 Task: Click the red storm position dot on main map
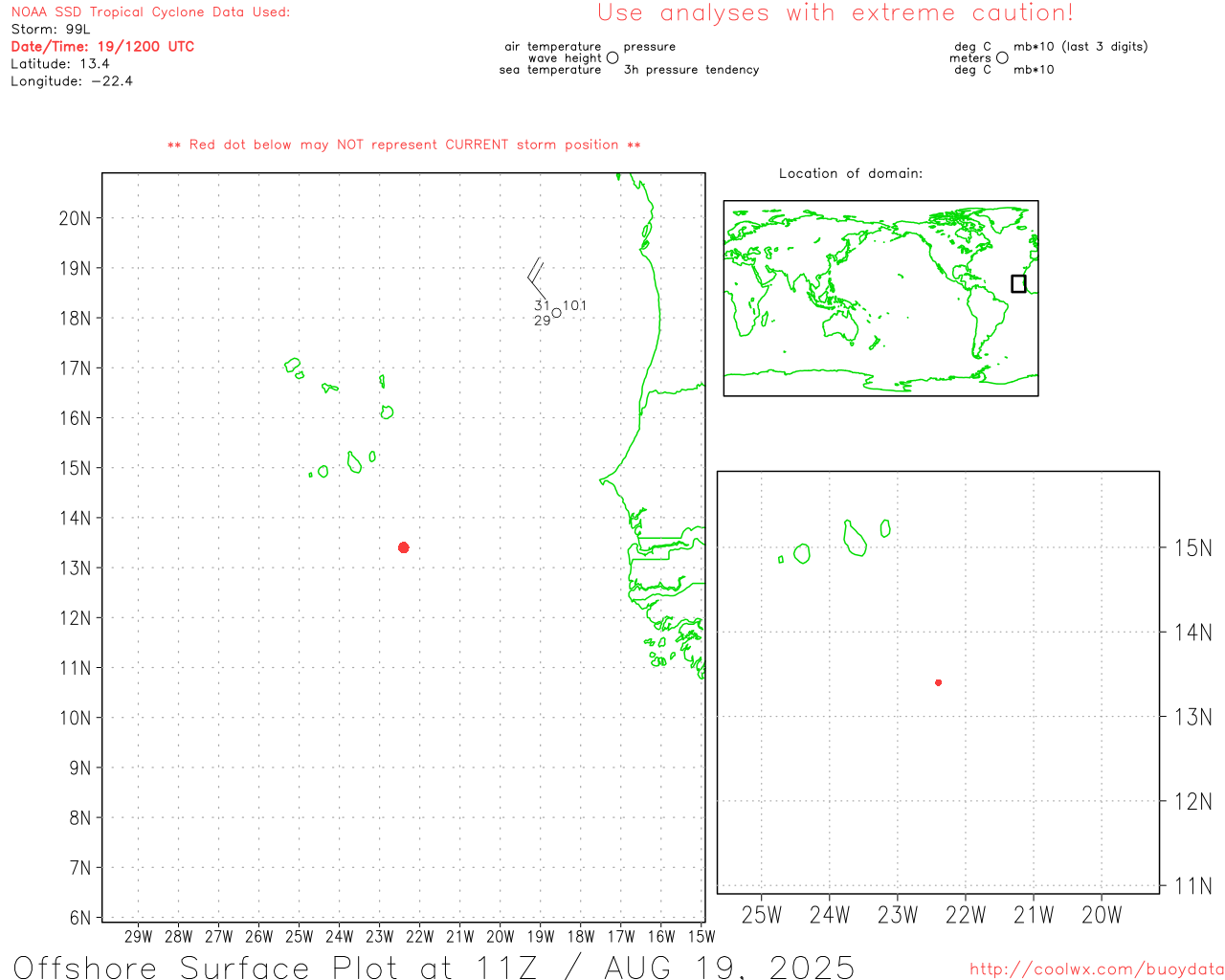pos(404,547)
